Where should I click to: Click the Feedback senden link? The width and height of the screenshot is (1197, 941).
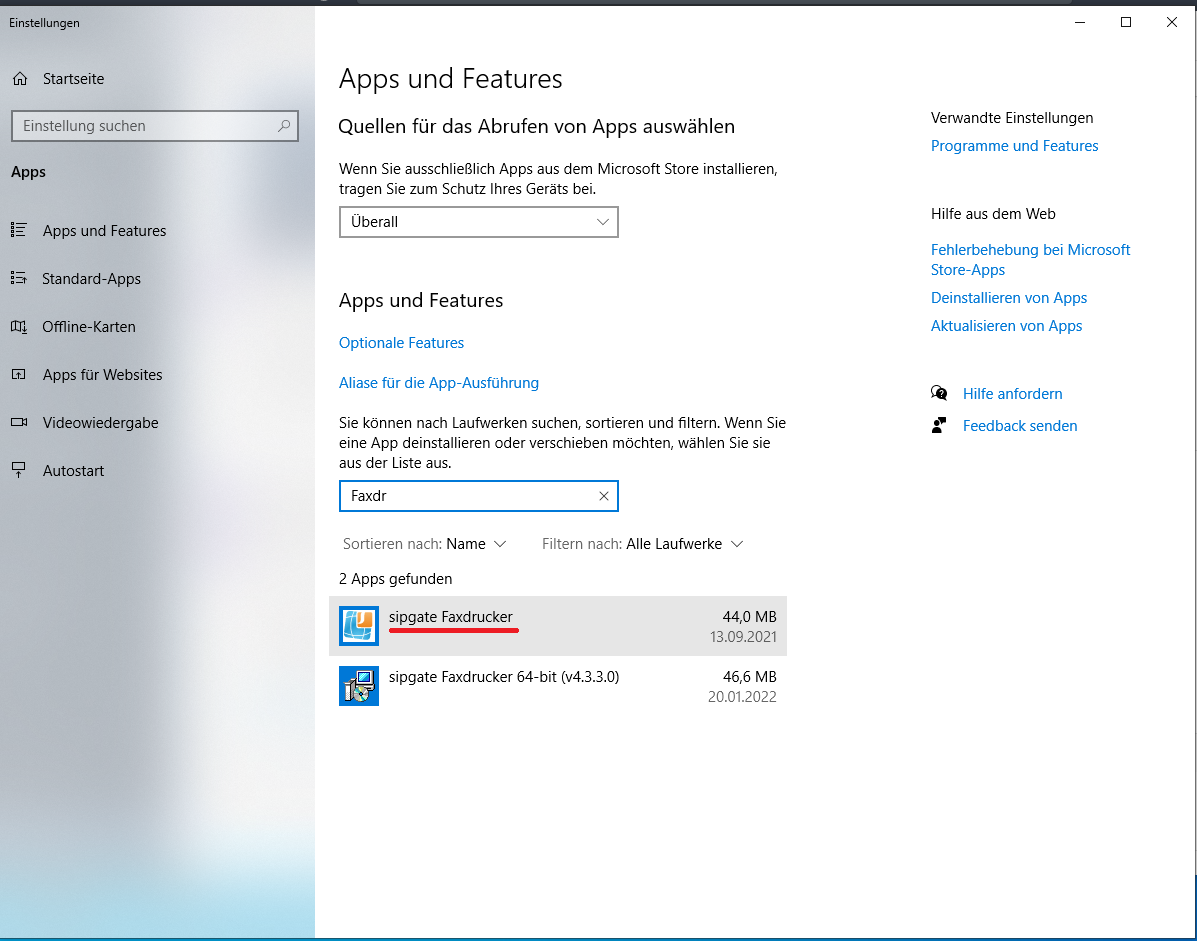pyautogui.click(x=1019, y=426)
